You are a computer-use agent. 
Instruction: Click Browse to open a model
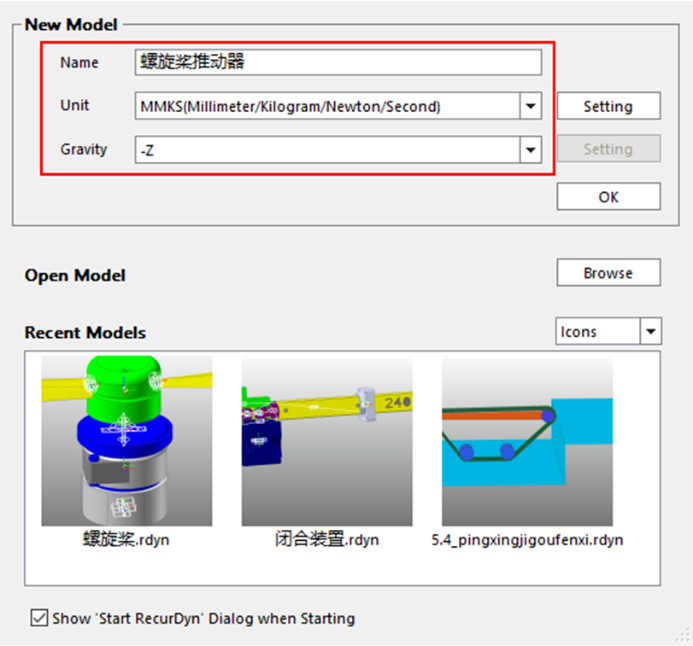click(x=609, y=273)
